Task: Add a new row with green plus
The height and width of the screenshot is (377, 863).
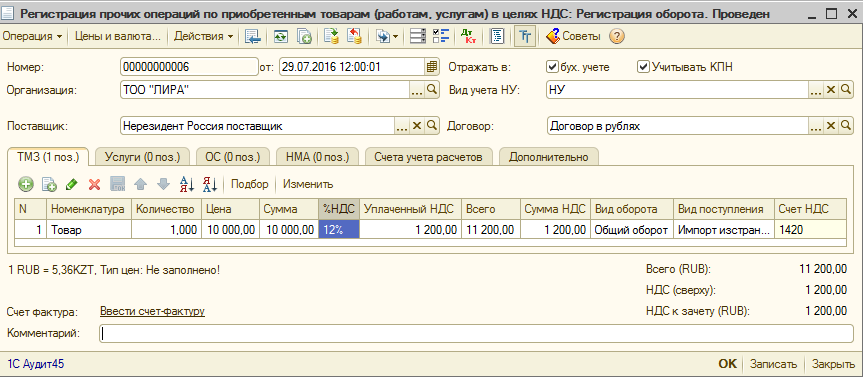Action: click(25, 184)
